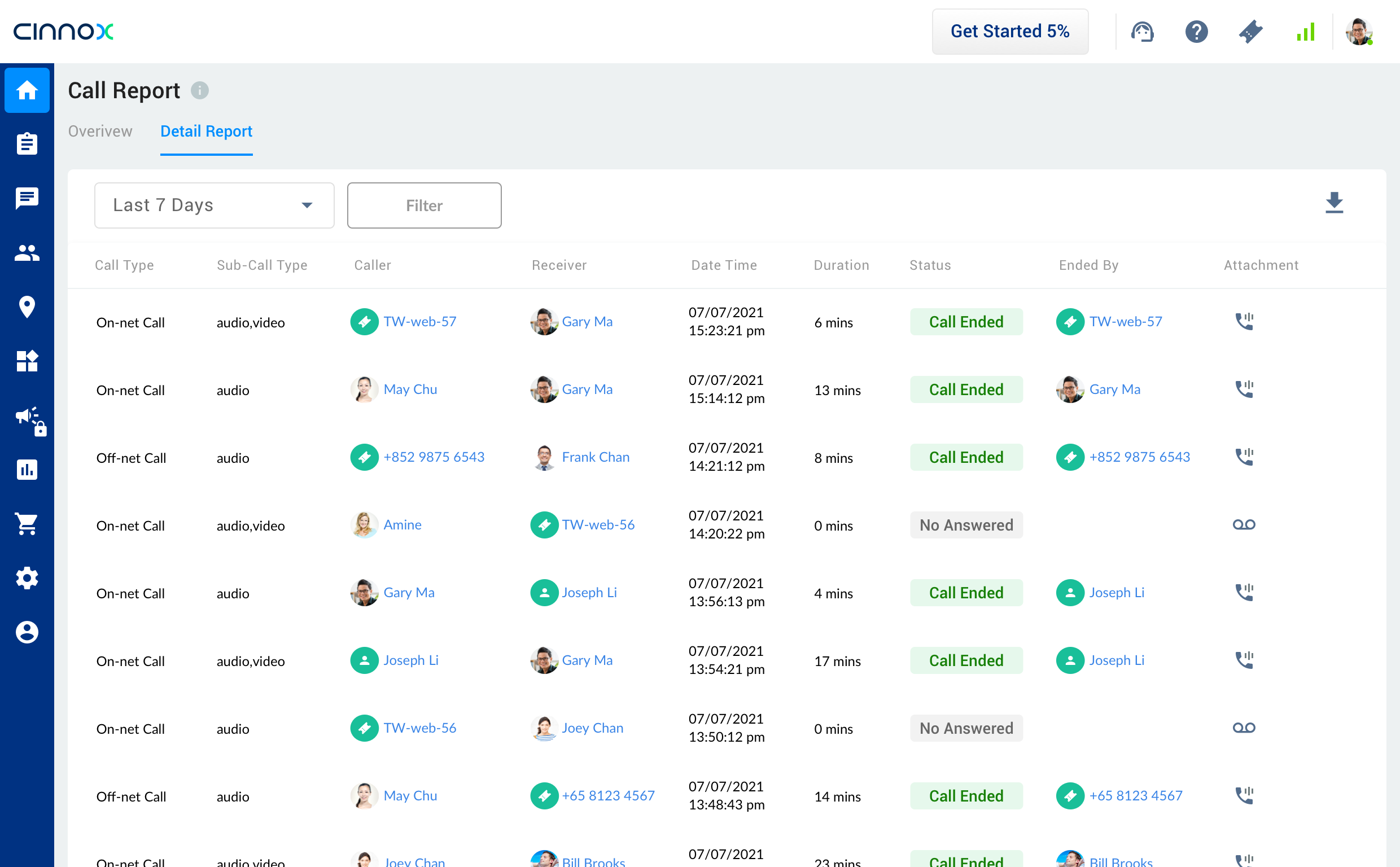Open settings gear in sidebar

[27, 578]
